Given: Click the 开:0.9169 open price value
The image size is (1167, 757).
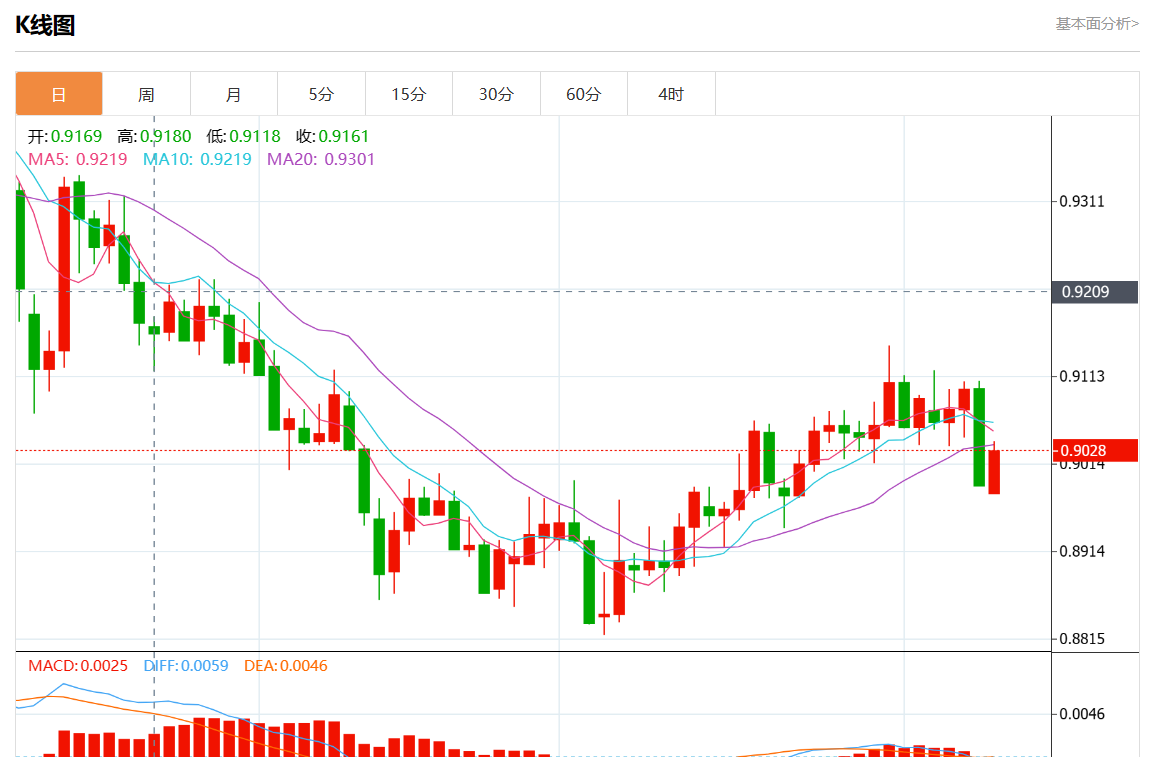Looking at the screenshot, I should point(65,136).
